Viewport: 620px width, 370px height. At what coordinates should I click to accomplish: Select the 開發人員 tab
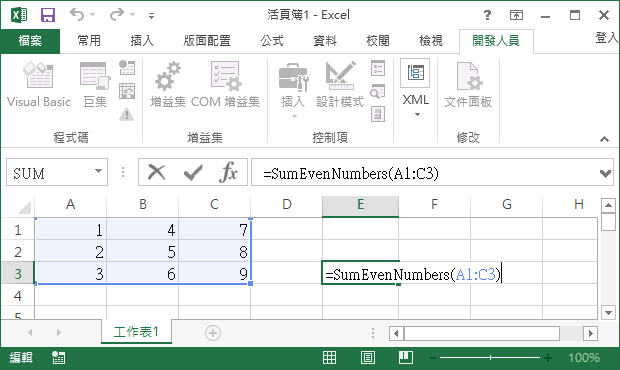point(496,41)
